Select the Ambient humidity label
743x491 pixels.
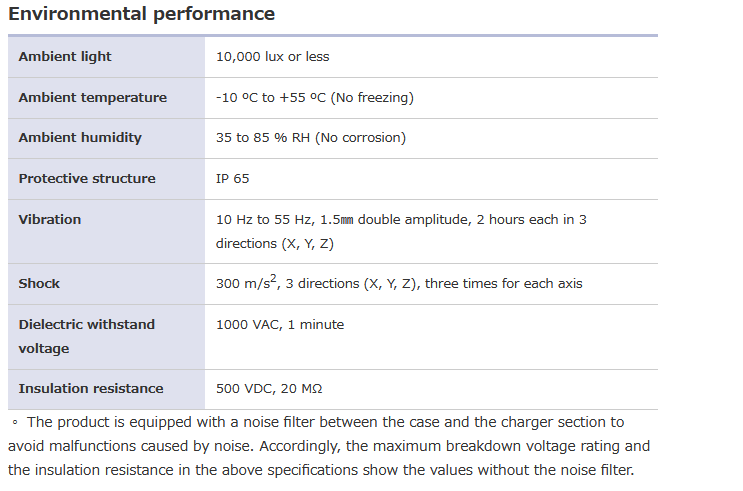click(x=80, y=138)
